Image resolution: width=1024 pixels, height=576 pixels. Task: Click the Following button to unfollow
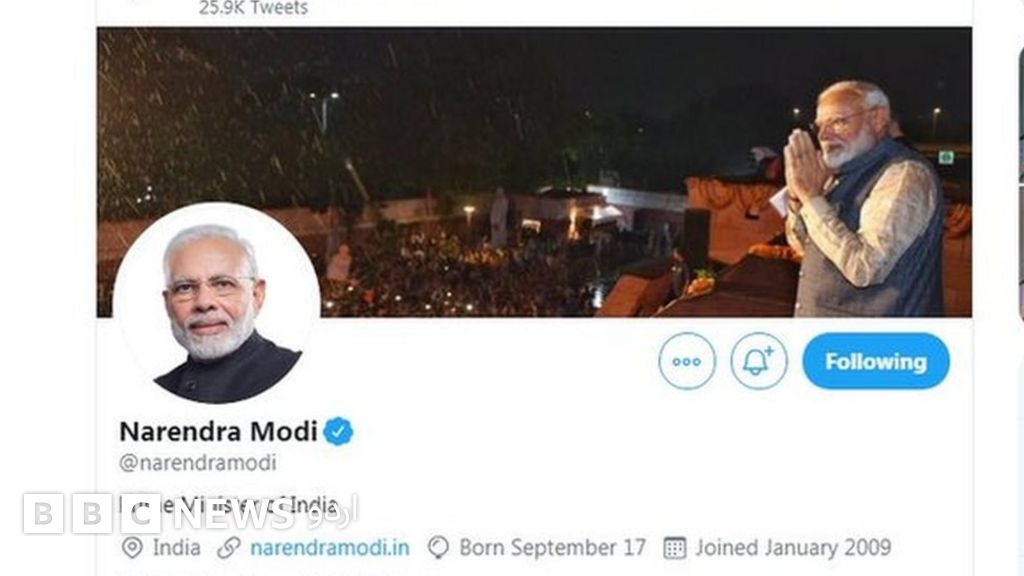click(x=875, y=361)
